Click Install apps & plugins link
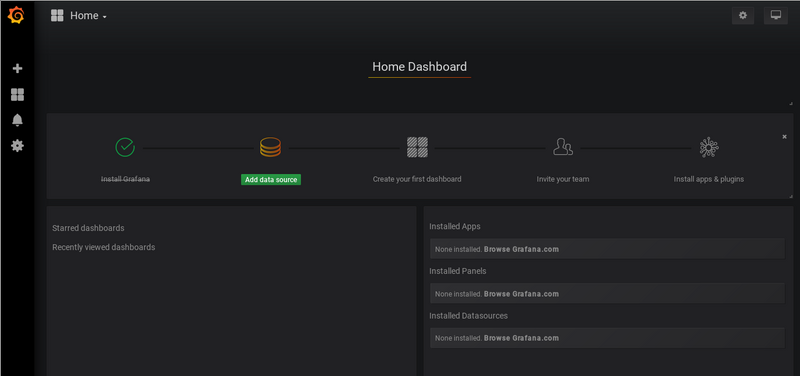 point(709,180)
